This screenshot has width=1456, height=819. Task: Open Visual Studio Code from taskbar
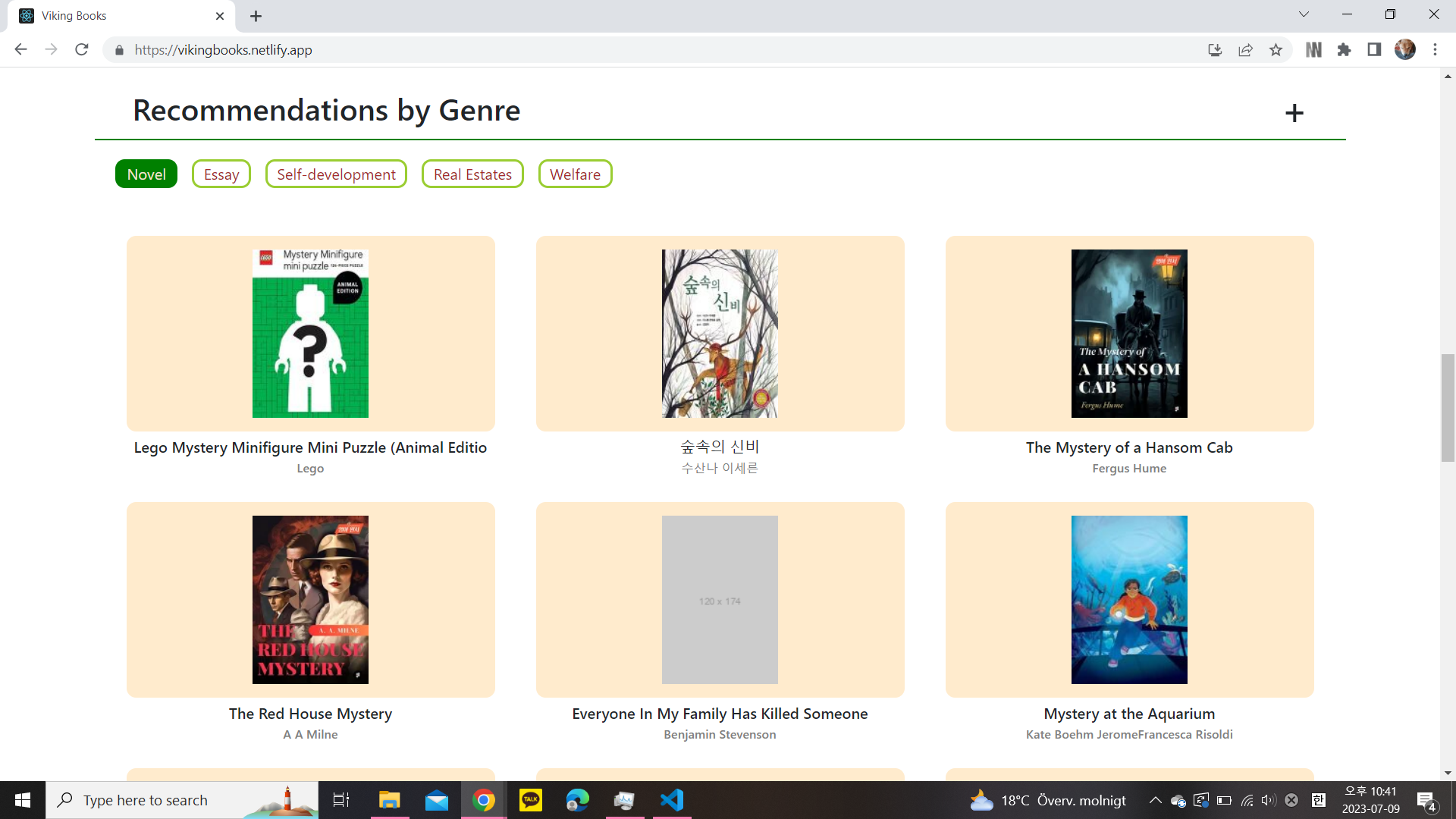672,800
